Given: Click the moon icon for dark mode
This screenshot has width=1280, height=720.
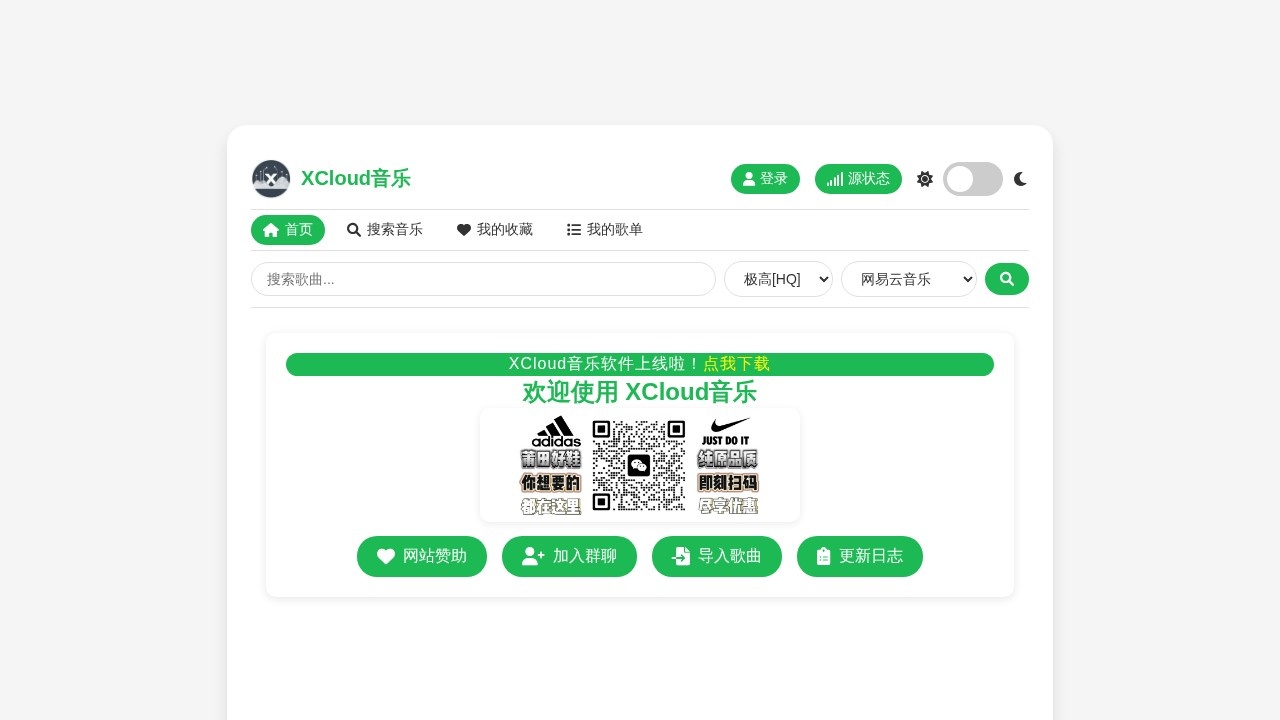Looking at the screenshot, I should click(1020, 179).
